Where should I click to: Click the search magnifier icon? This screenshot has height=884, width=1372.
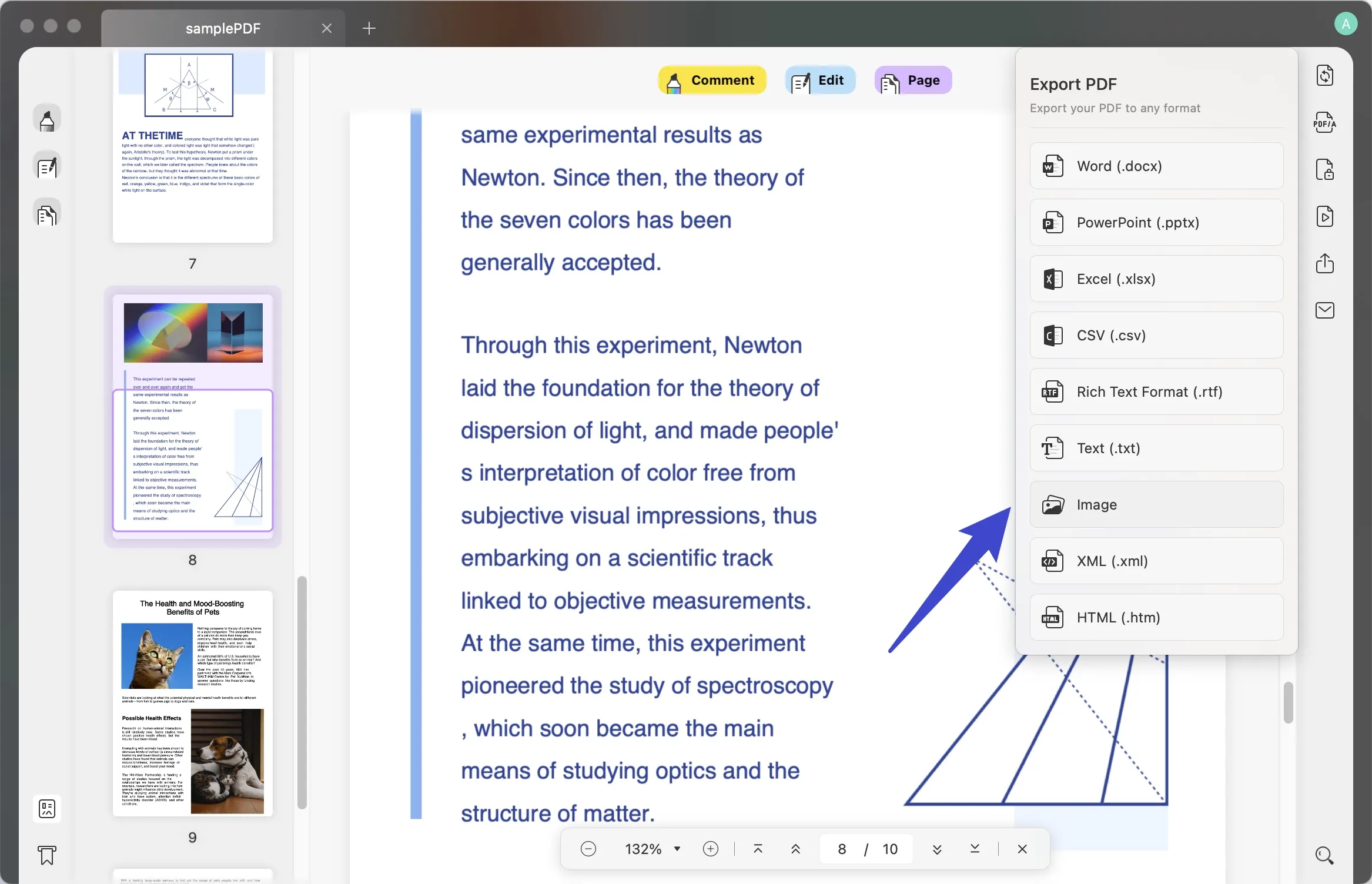click(1324, 855)
